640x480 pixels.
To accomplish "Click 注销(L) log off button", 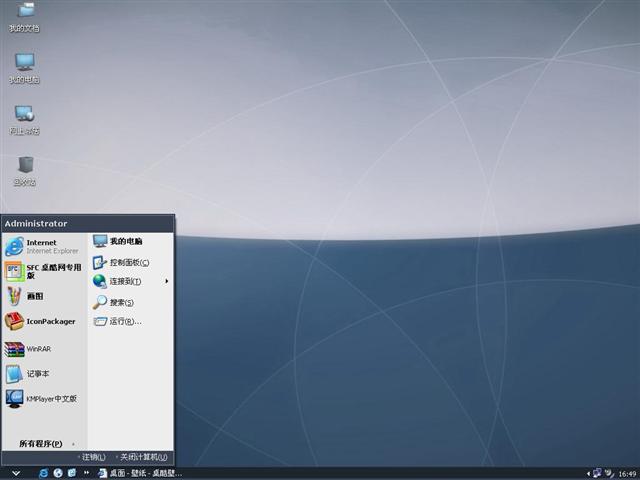I will 92,457.
